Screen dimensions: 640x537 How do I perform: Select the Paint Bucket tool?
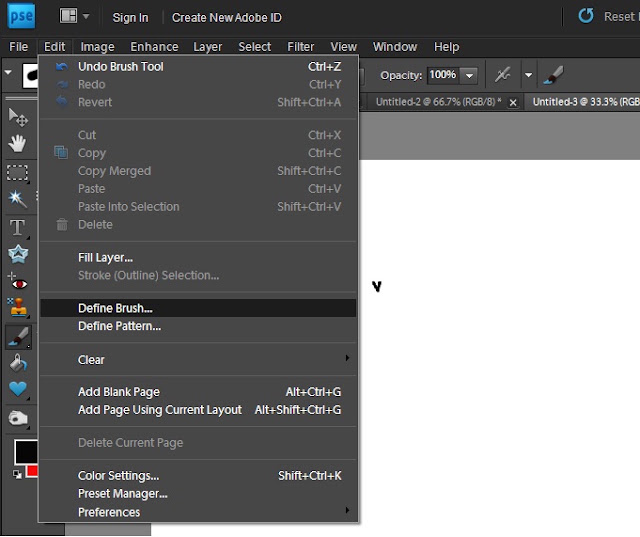click(x=18, y=363)
